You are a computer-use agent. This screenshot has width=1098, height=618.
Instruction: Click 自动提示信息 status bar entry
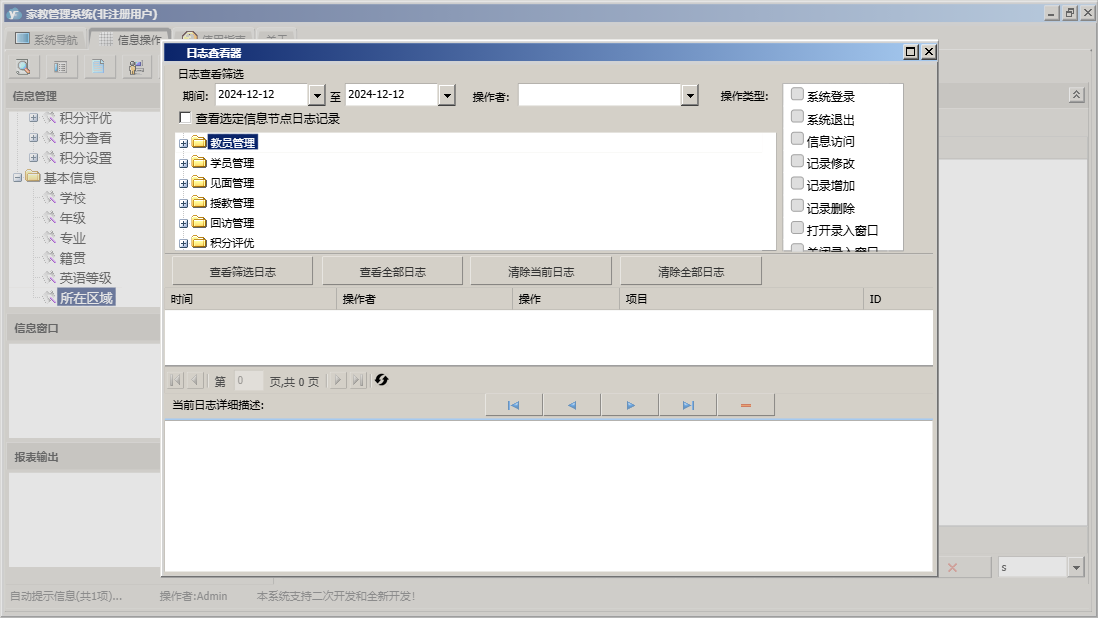(66, 596)
